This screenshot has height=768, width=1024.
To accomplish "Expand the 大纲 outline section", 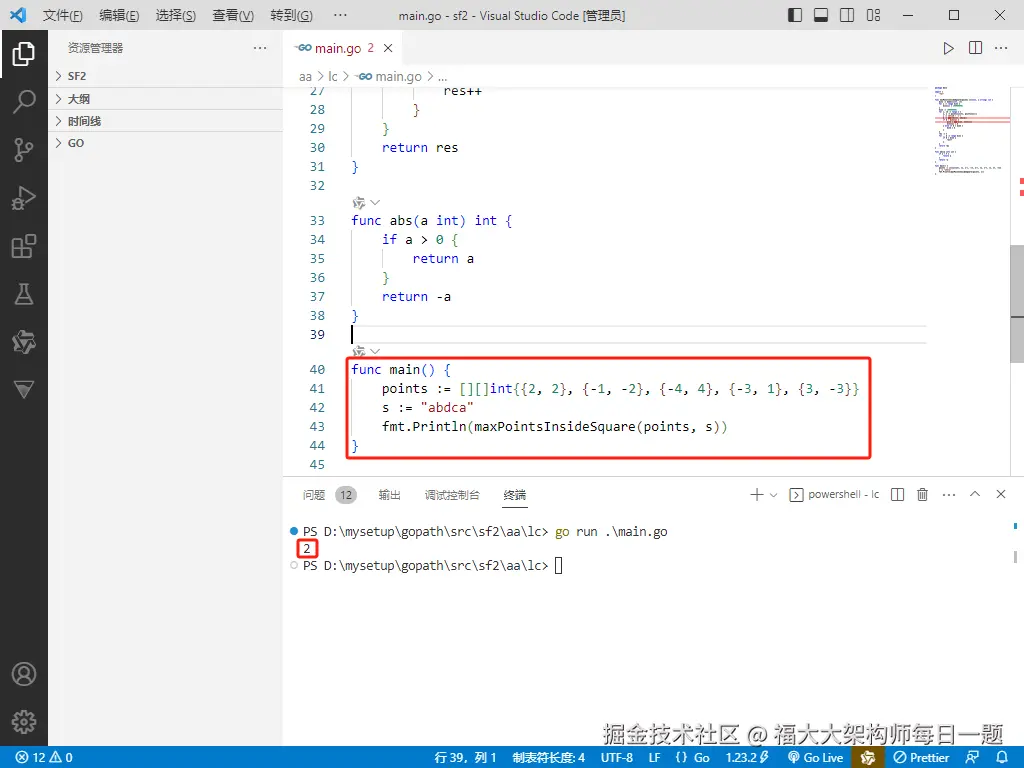I will 166,99.
